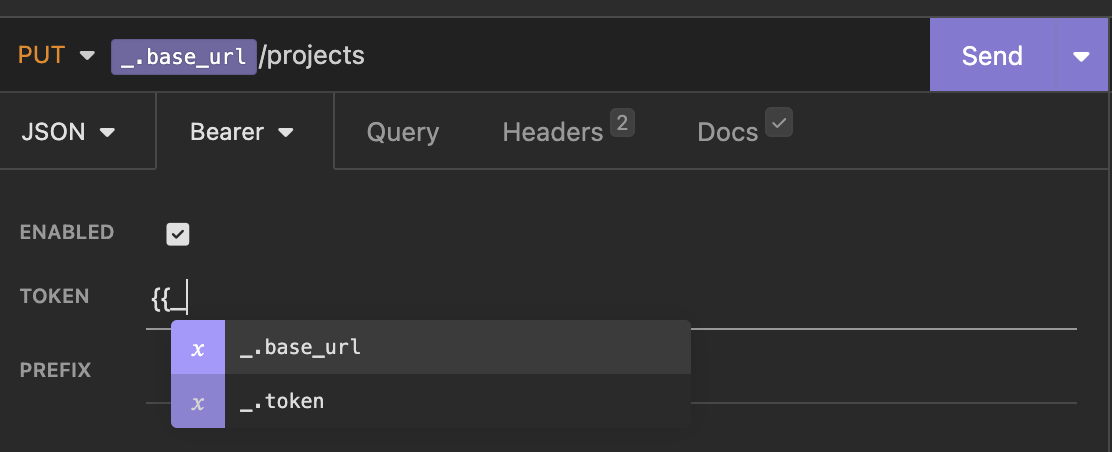Screen dimensions: 1112x452
Task: Click the Headers count badge
Action: point(622,123)
